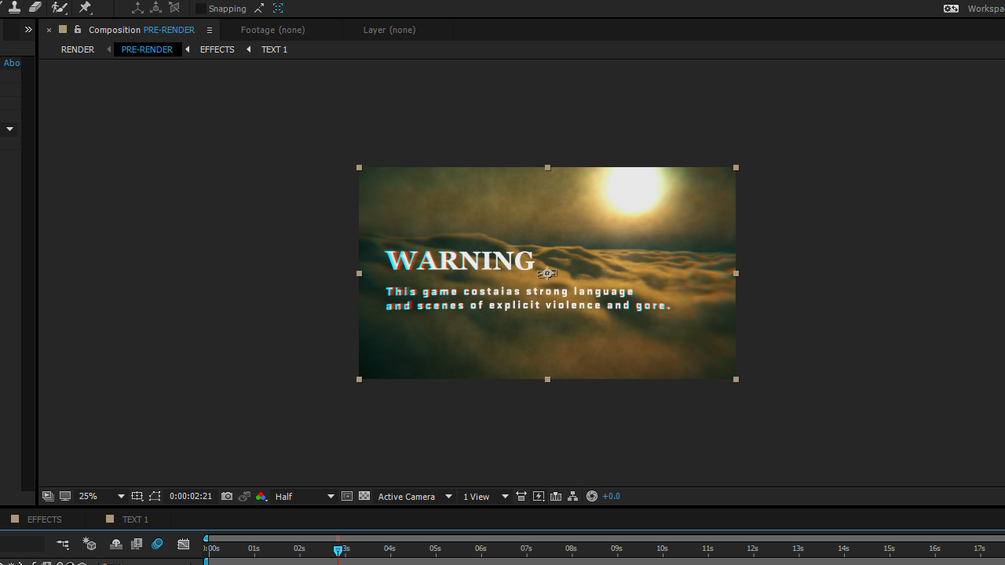Click the timeline current-time indicator
Screen dimensions: 1005x565
tap(338, 550)
